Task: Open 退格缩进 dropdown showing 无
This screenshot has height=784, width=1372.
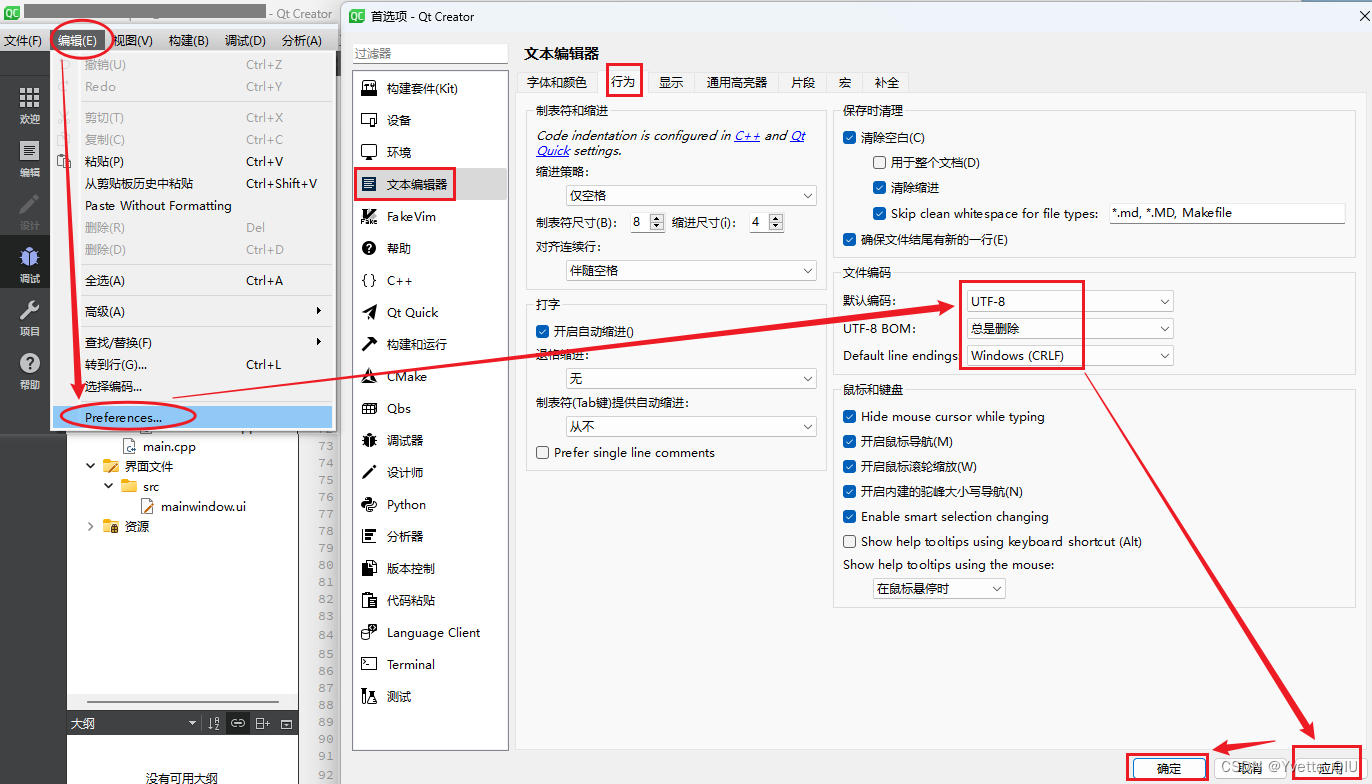Action: tap(691, 378)
